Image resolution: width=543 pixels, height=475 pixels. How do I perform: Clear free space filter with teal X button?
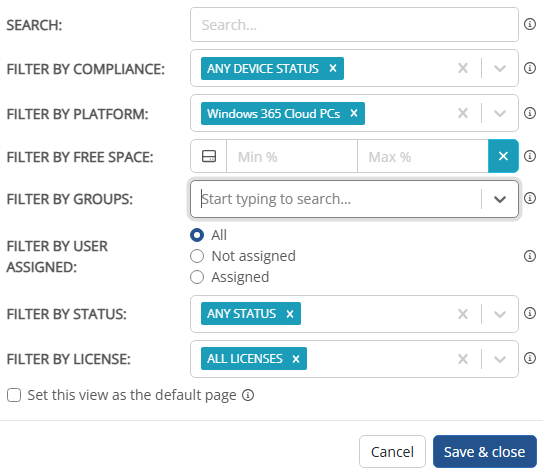pyautogui.click(x=503, y=156)
